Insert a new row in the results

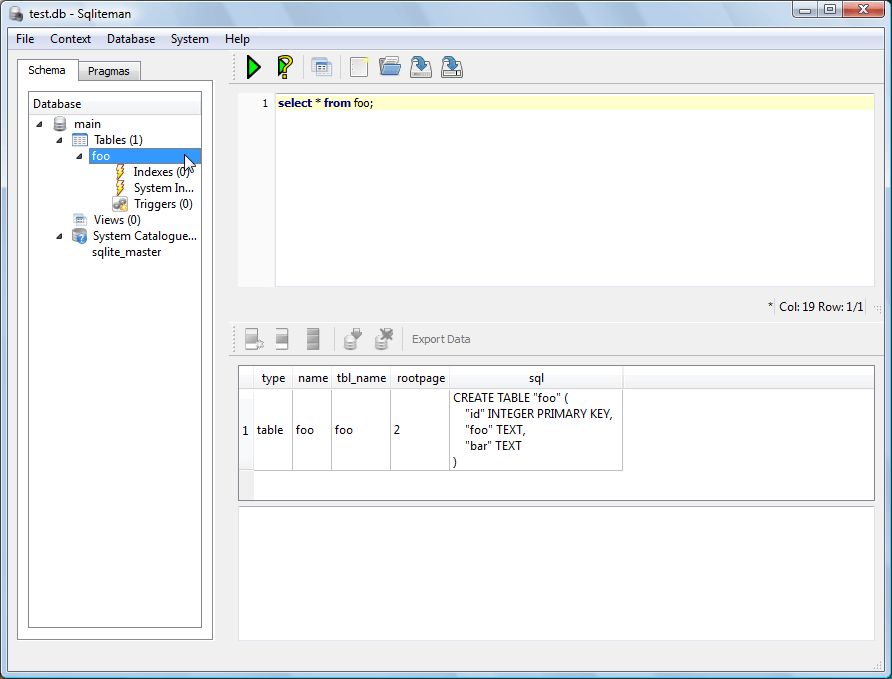(253, 338)
